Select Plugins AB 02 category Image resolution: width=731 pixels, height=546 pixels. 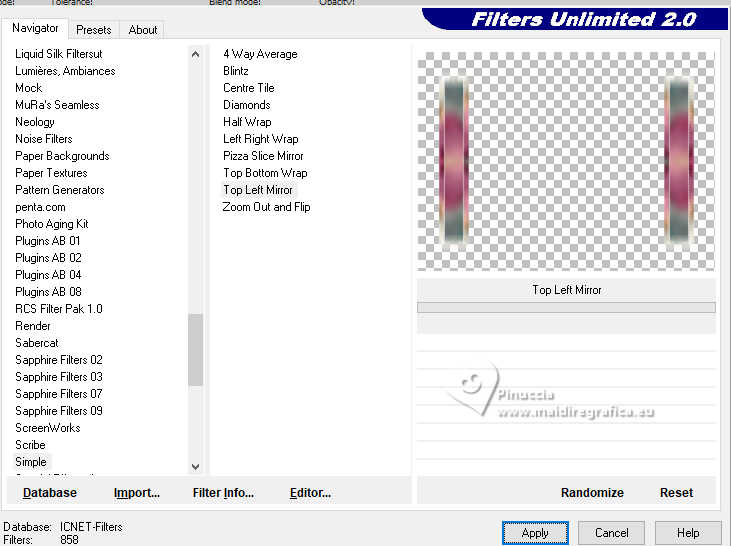[x=48, y=258]
